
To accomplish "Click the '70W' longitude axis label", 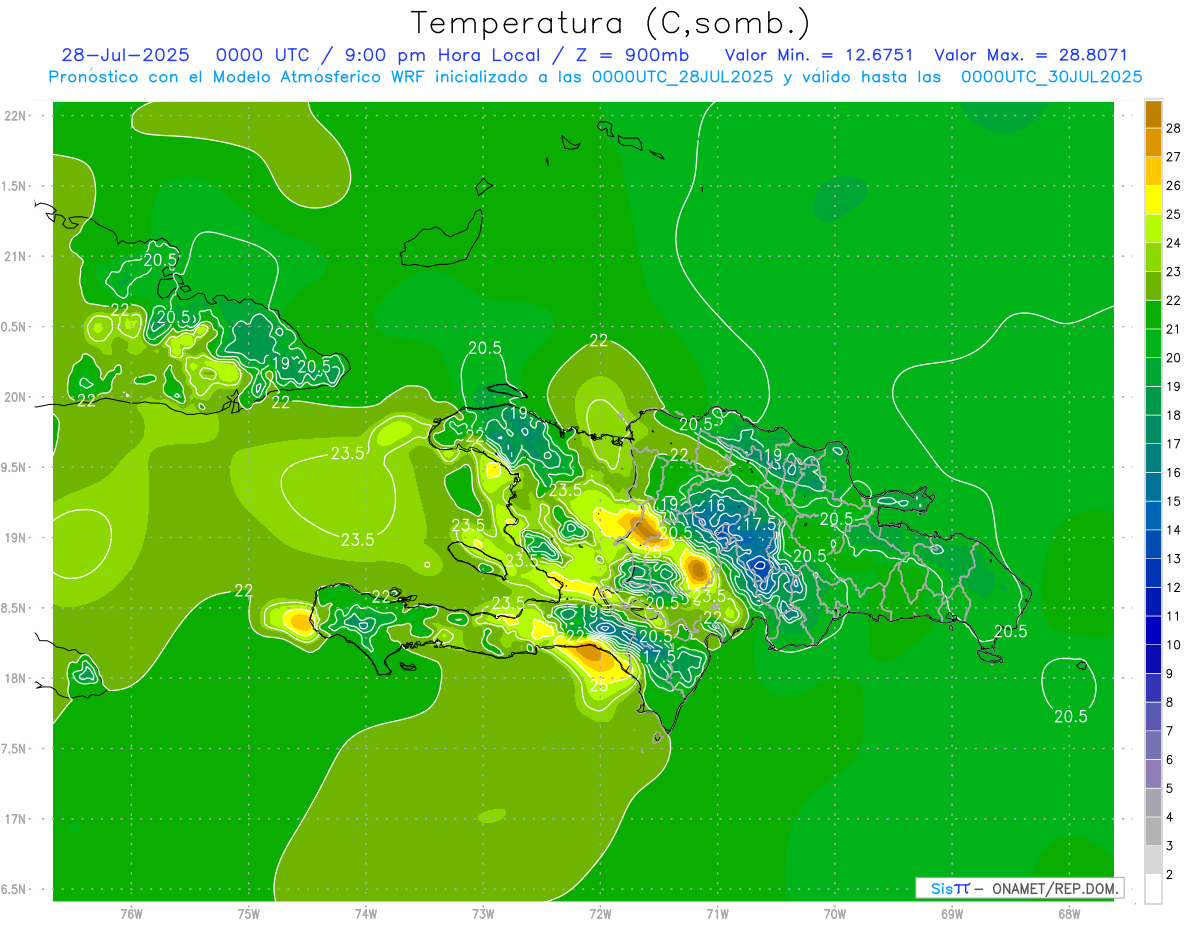I will coord(835,914).
